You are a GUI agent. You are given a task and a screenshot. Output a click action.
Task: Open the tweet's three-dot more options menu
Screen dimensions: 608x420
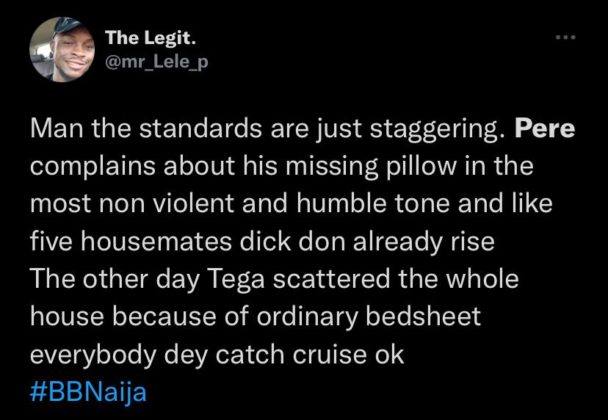565,38
